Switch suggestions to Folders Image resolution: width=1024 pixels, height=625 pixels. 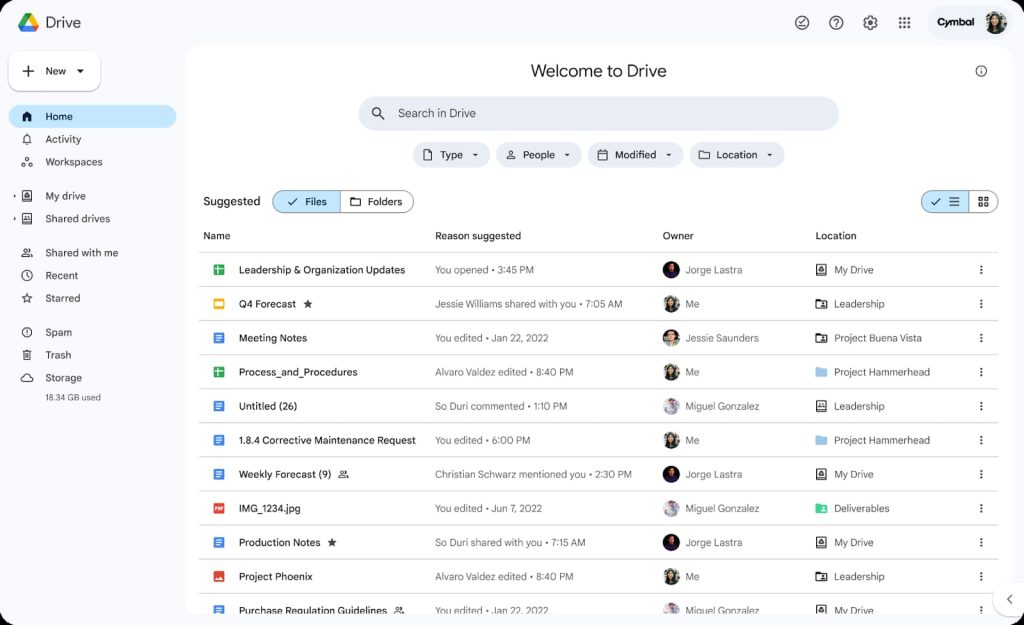point(377,201)
